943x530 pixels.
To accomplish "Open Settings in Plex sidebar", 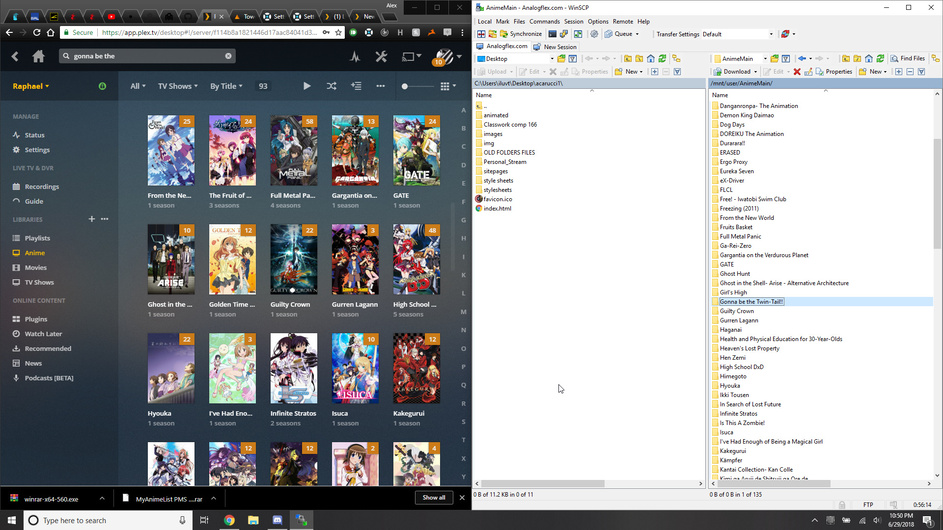I will tap(37, 150).
